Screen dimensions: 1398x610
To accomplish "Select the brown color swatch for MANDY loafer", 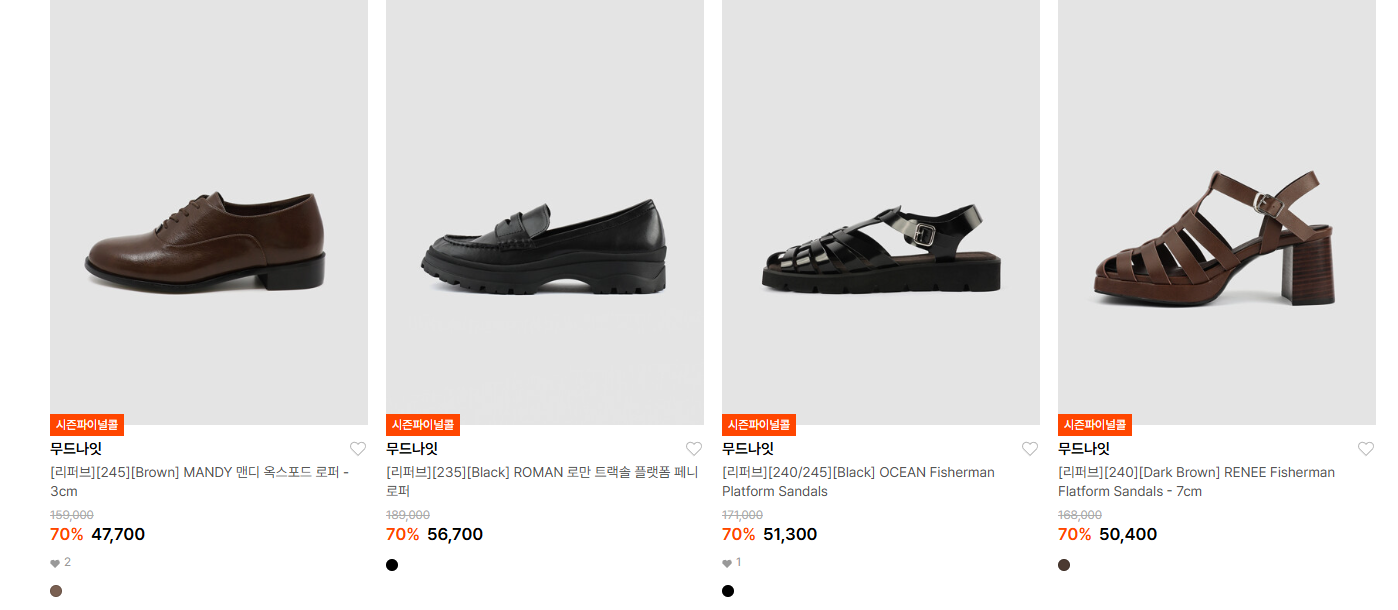I will pos(56,591).
